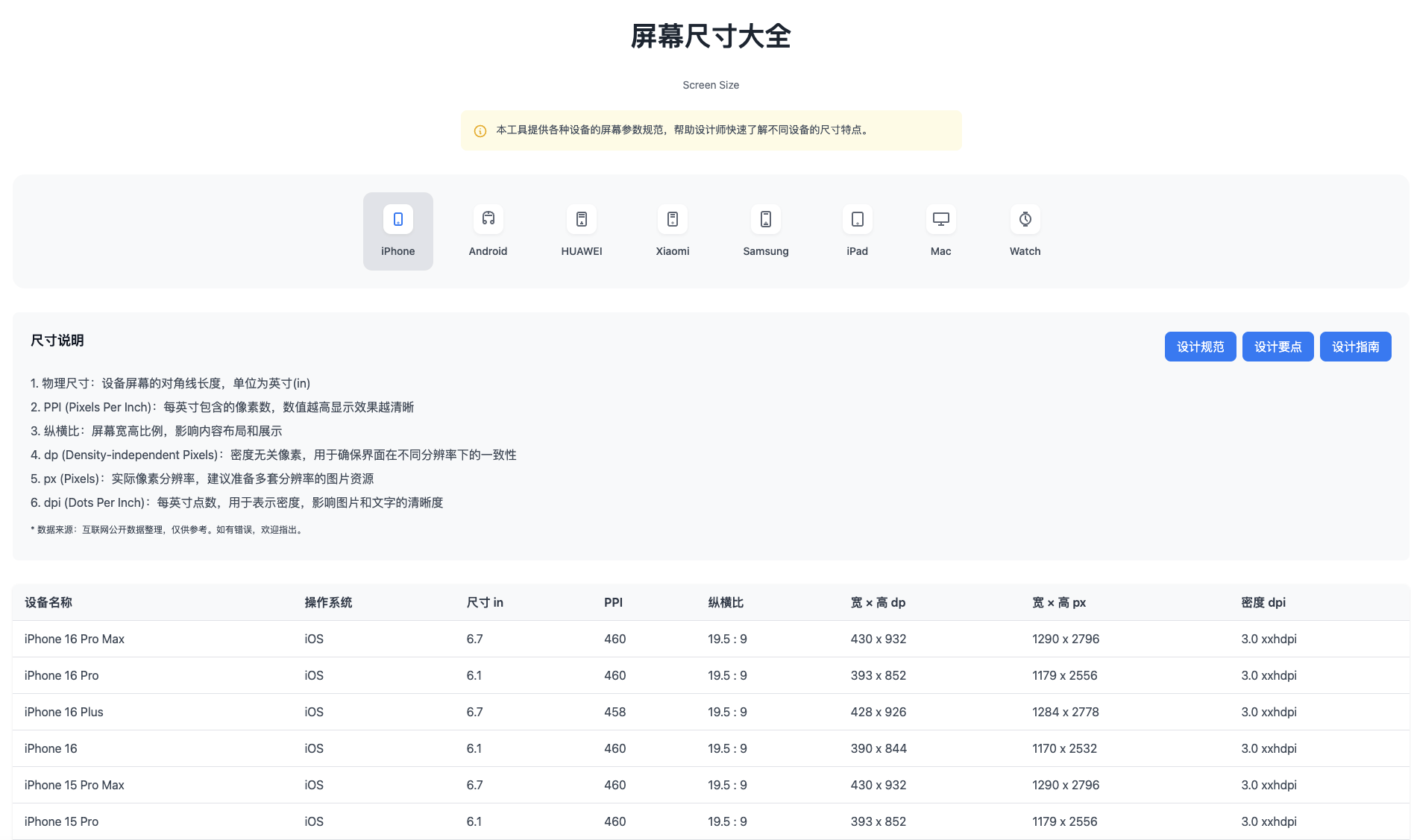Viewport: 1411px width, 840px height.
Task: Click the 458 PPI value for iPhone 16 Plus
Action: [615, 712]
